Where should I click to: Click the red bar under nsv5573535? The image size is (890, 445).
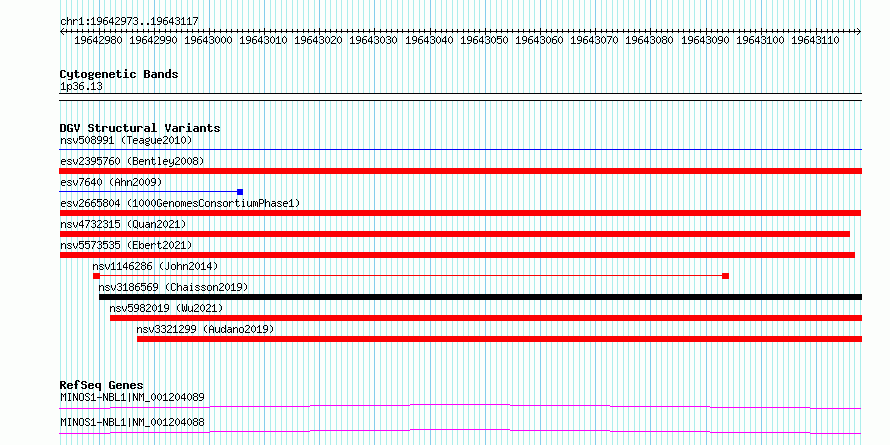457,255
